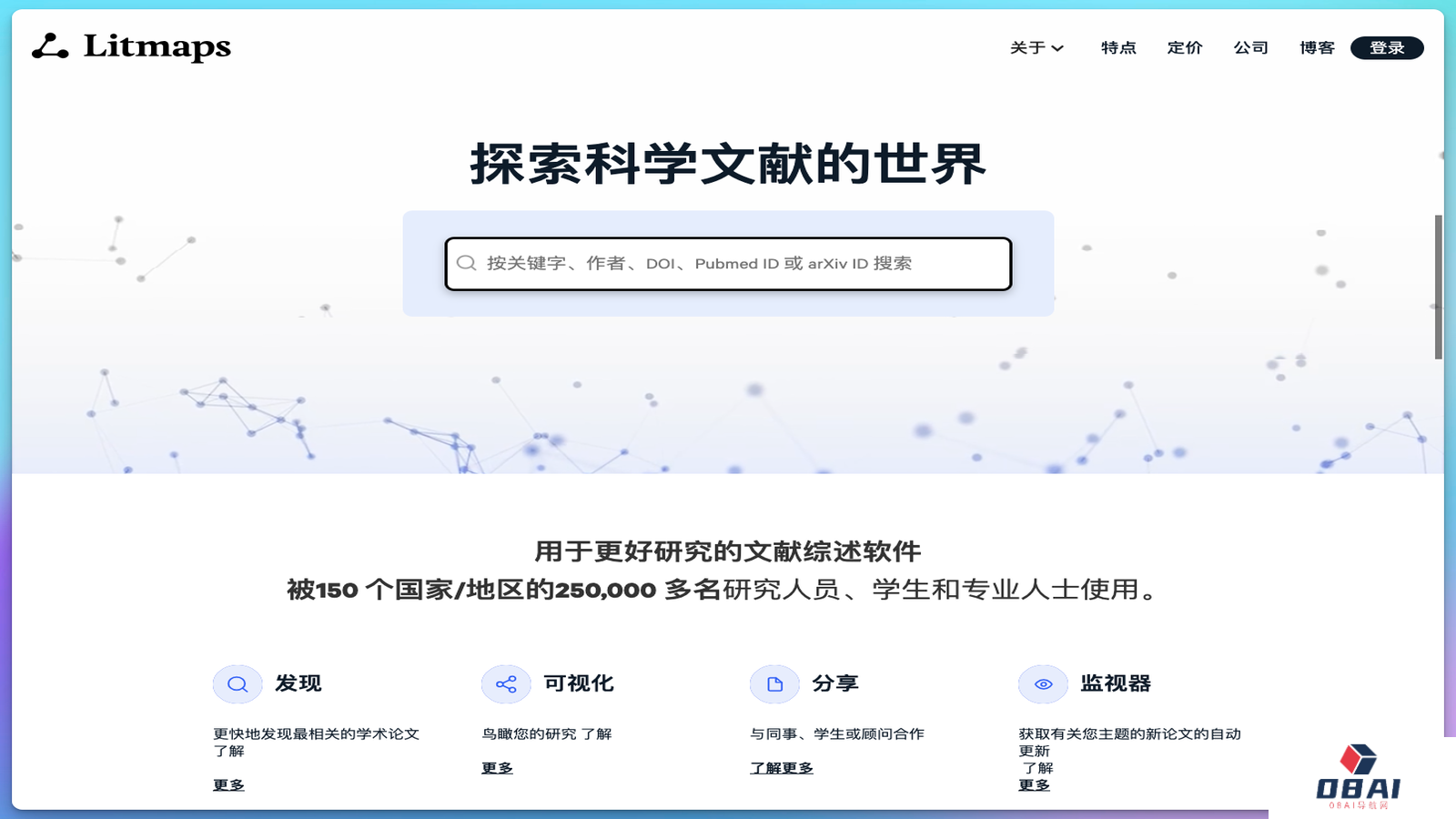This screenshot has height=819, width=1456.
Task: Click the 登录 button
Action: [x=1387, y=47]
